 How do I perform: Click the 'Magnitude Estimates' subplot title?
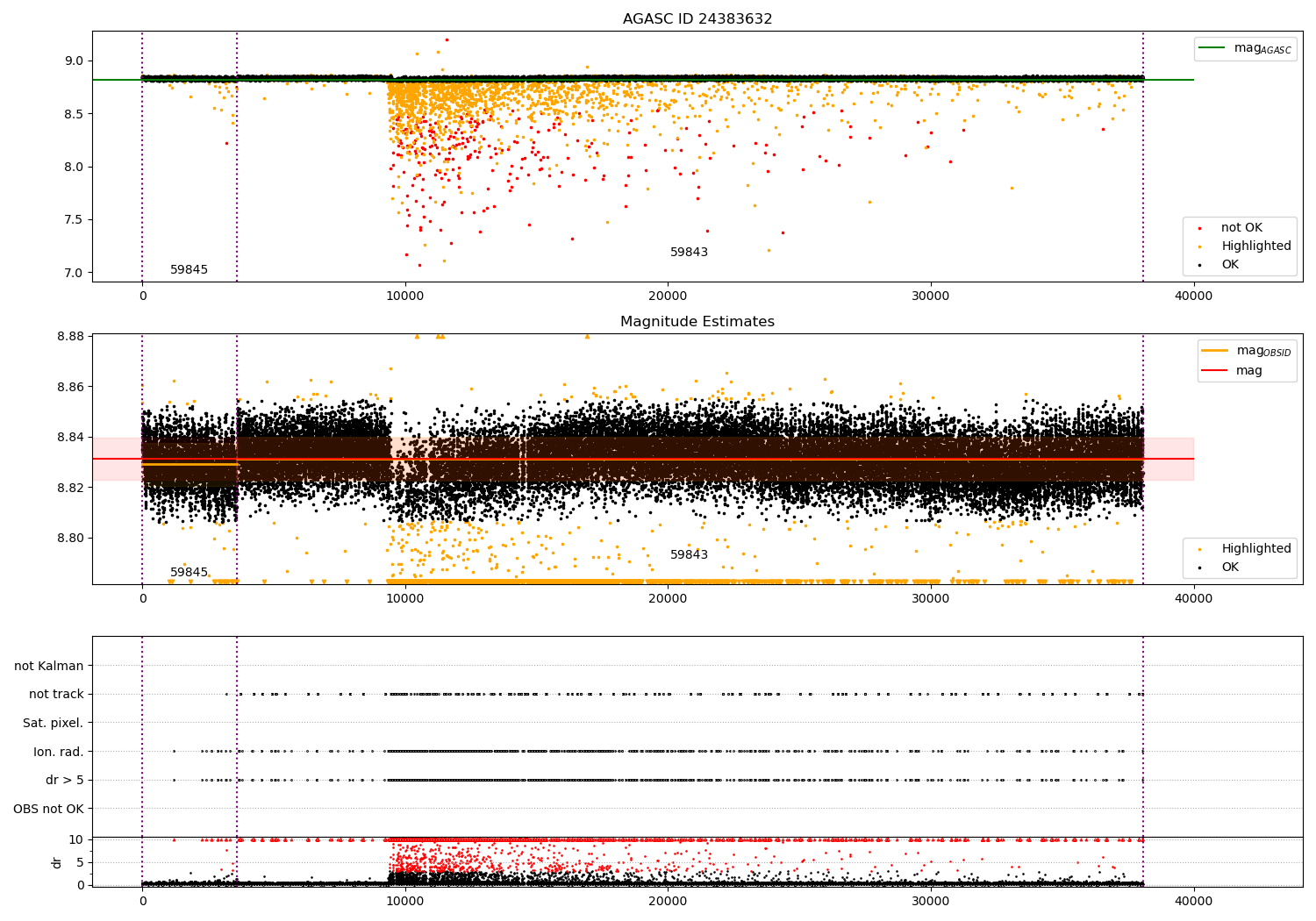pos(697,322)
